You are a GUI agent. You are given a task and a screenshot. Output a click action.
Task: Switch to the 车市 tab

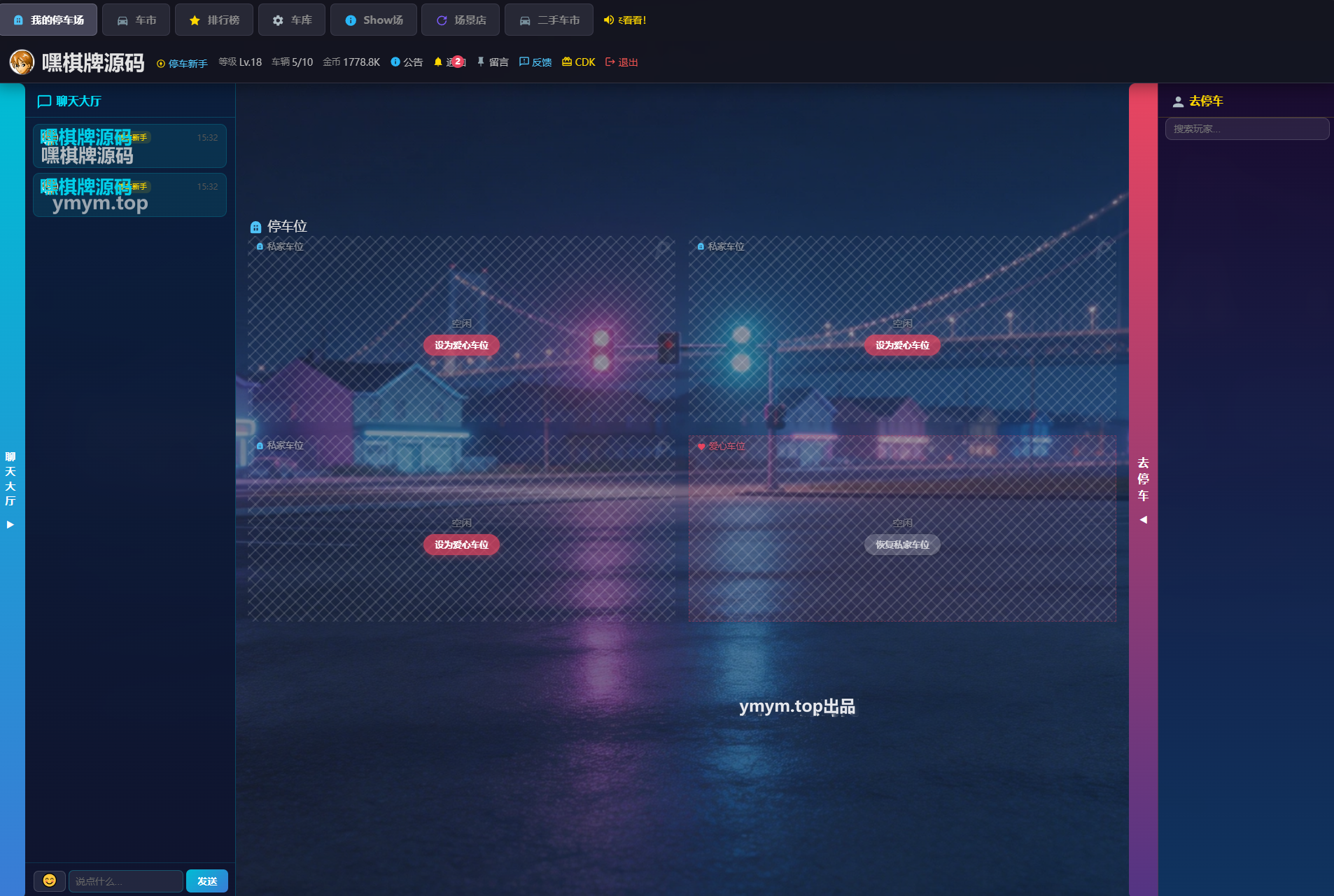click(136, 20)
